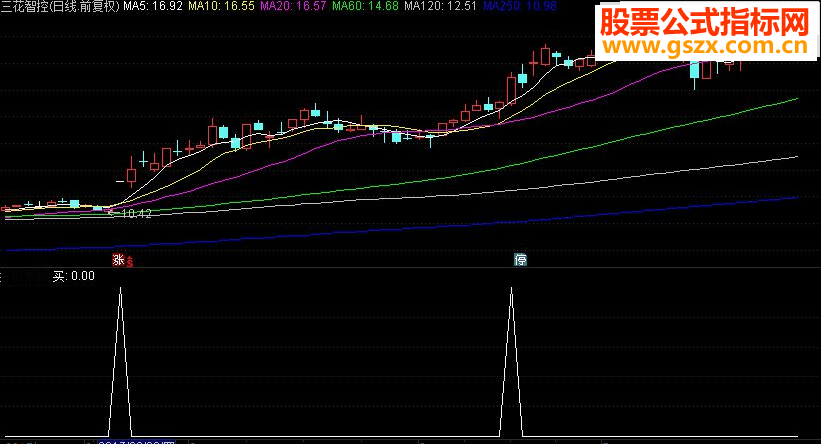Image resolution: width=822 pixels, height=448 pixels.
Task: Click the teal 停 marker icon
Action: (x=520, y=260)
